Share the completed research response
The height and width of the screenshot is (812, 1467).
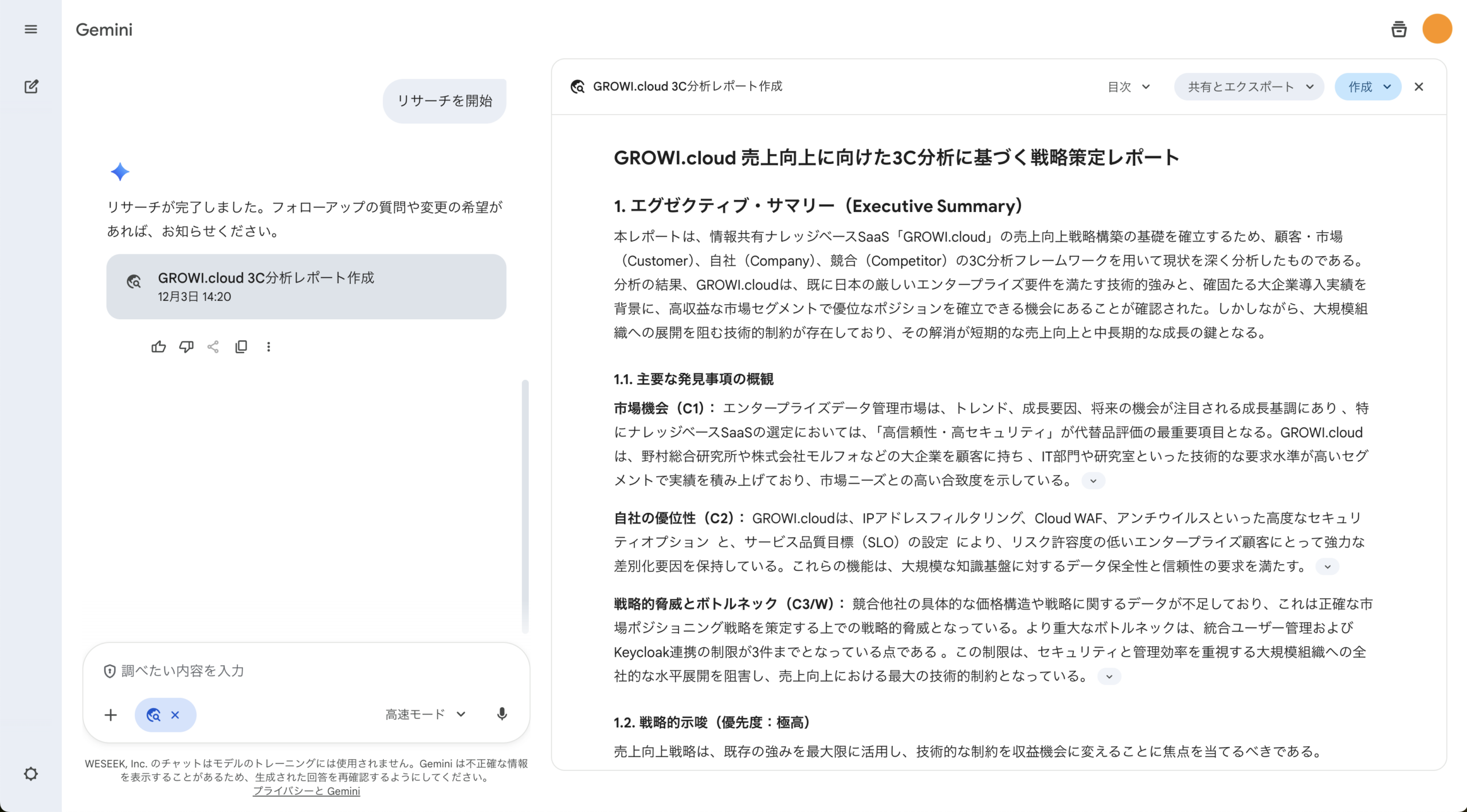pos(214,347)
